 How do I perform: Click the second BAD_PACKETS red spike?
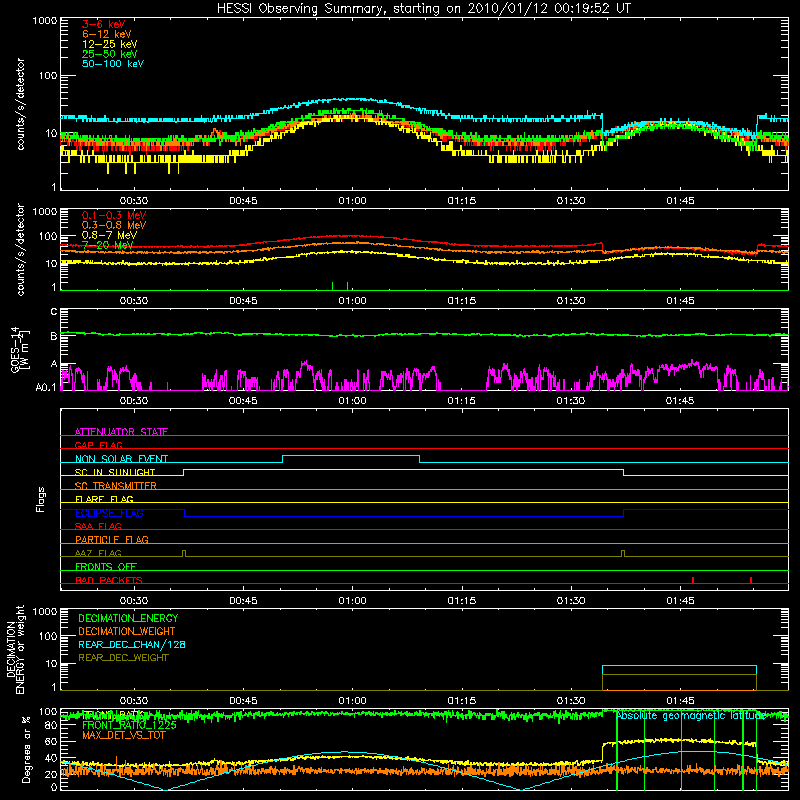pos(751,580)
